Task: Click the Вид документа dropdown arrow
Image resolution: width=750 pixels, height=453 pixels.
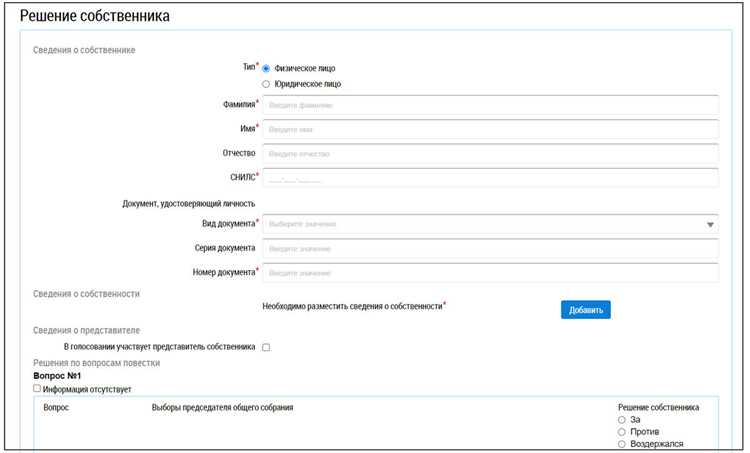Action: click(x=710, y=224)
